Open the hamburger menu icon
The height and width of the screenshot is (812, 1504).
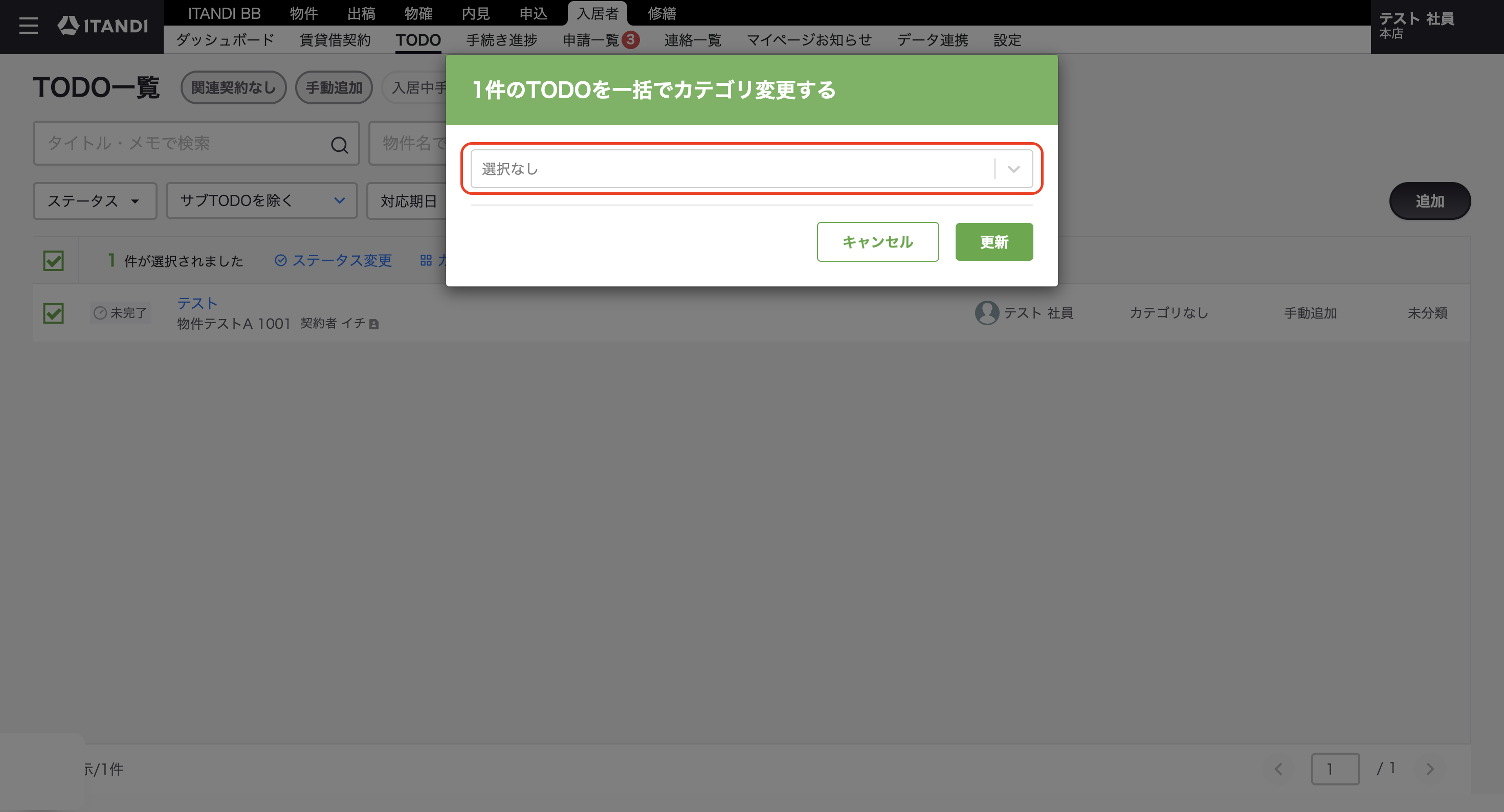(28, 26)
